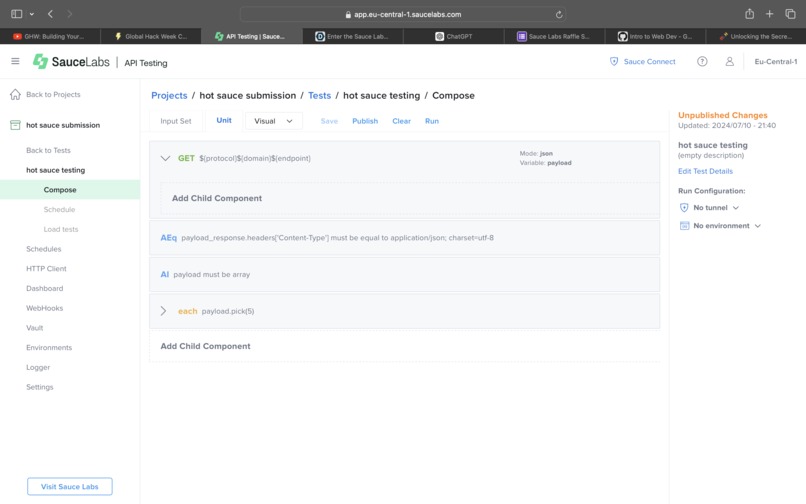Show the tab overview icon
The image size is (806, 504).
click(790, 14)
